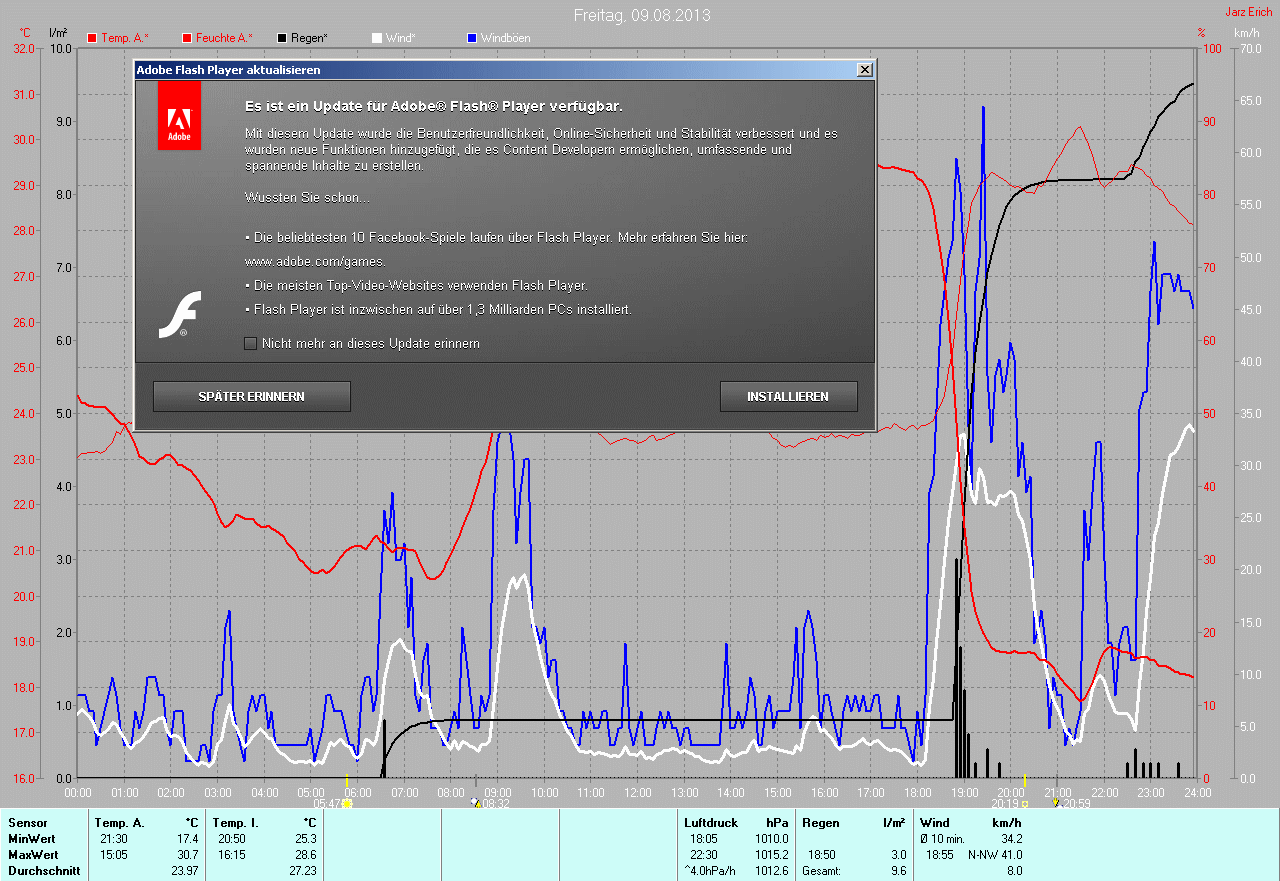Image resolution: width=1280 pixels, height=881 pixels.
Task: Select the 'Feuchte A.*' legend label
Action: click(224, 38)
